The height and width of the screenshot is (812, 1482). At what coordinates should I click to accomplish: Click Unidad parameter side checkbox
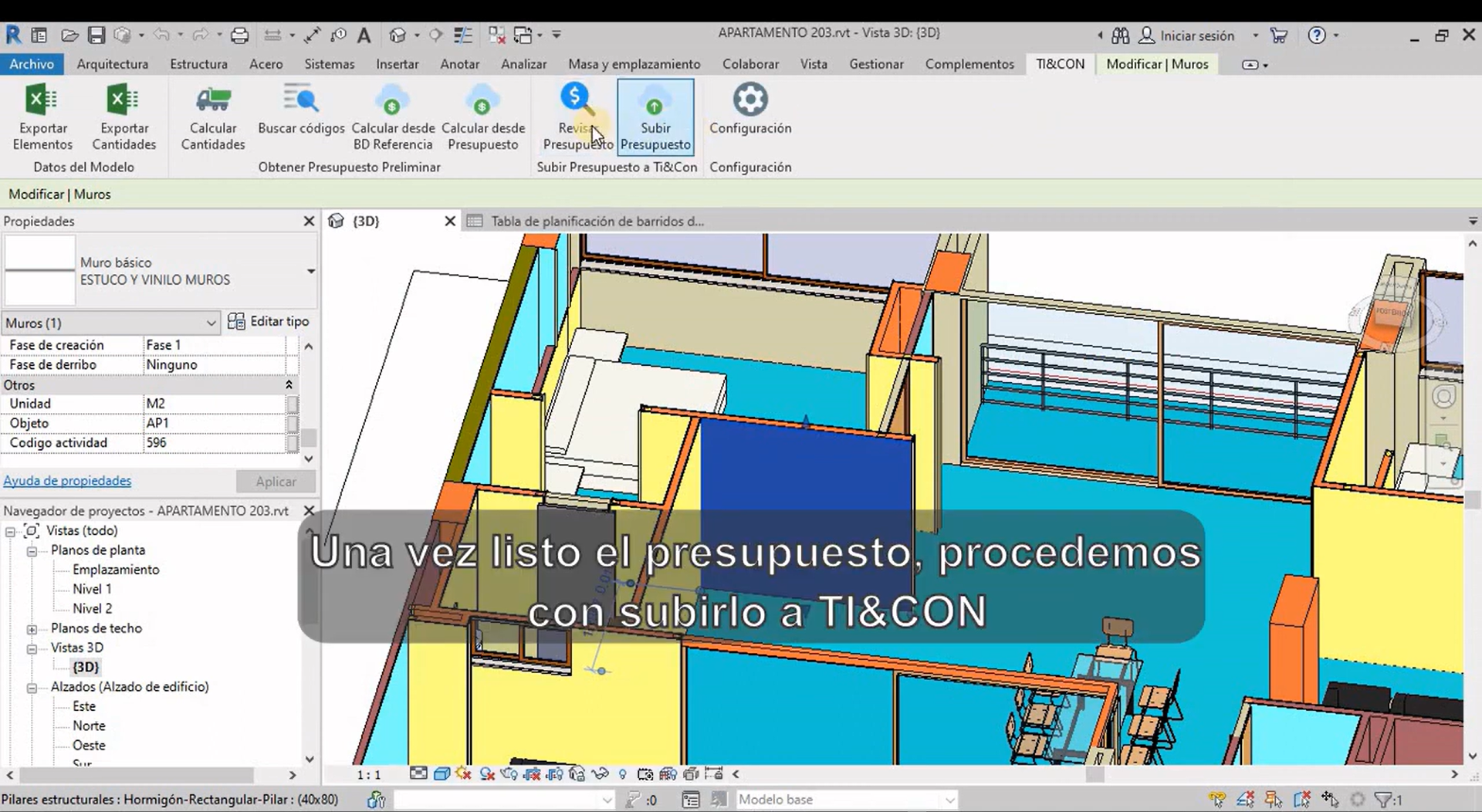coord(293,404)
